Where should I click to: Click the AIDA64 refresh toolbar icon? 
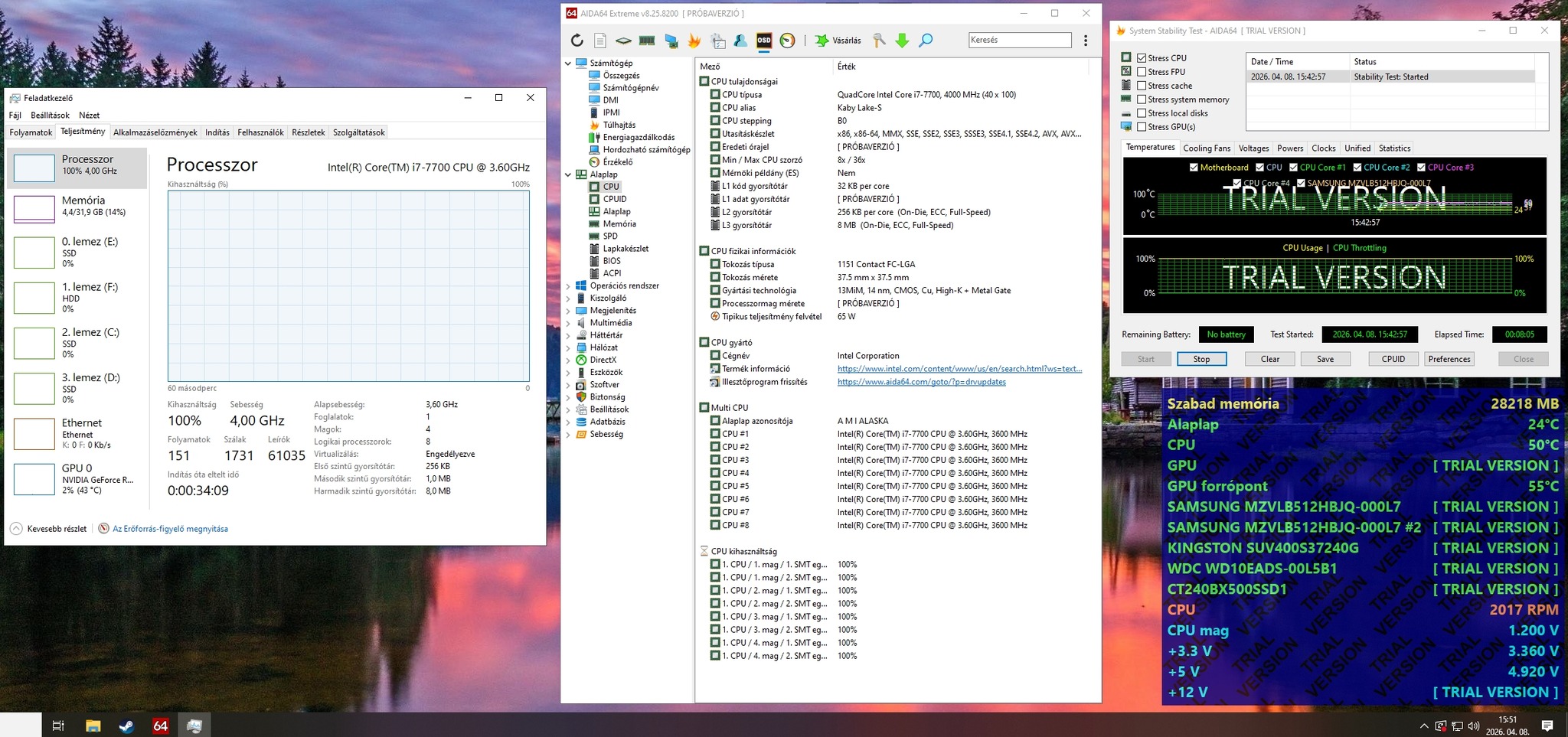point(577,41)
